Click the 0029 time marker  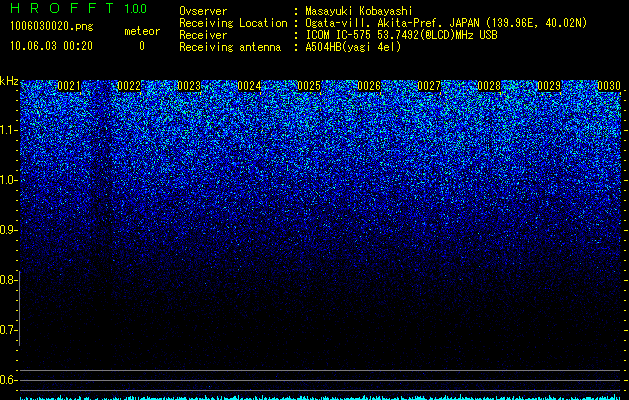[x=549, y=86]
